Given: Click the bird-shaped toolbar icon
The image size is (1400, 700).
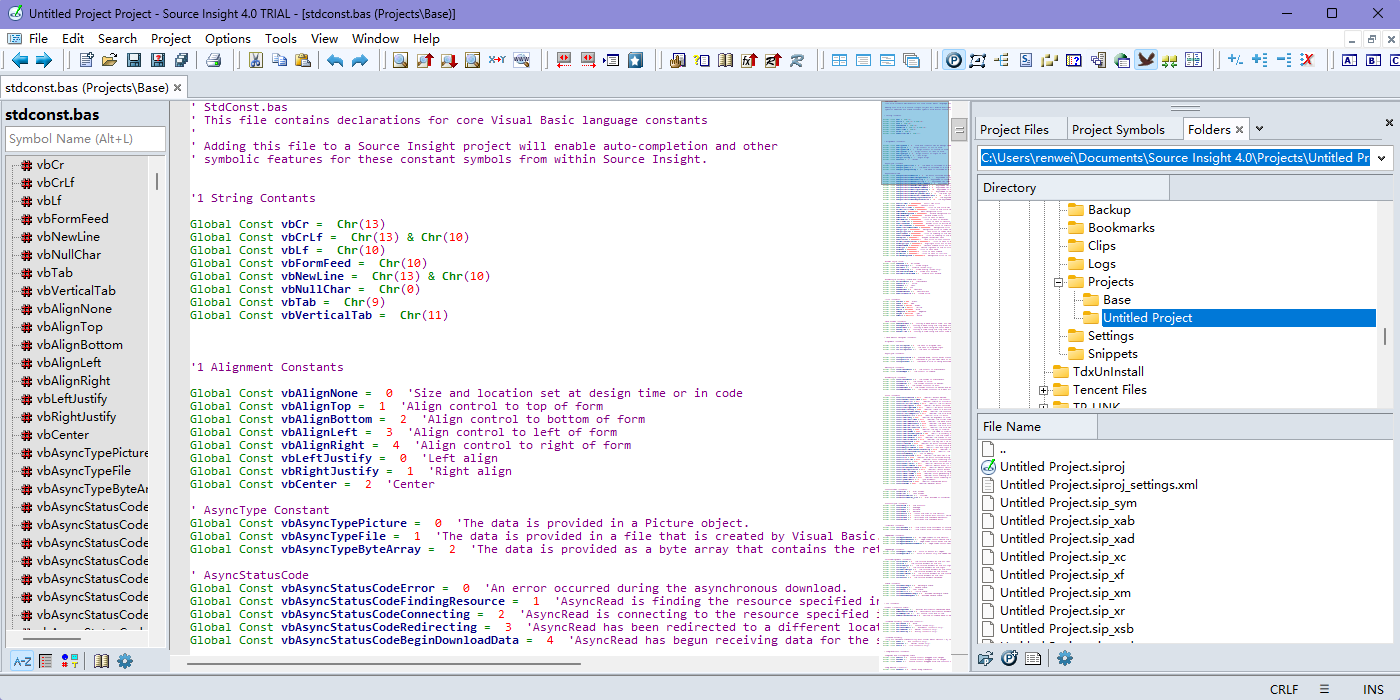Looking at the screenshot, I should (1146, 60).
